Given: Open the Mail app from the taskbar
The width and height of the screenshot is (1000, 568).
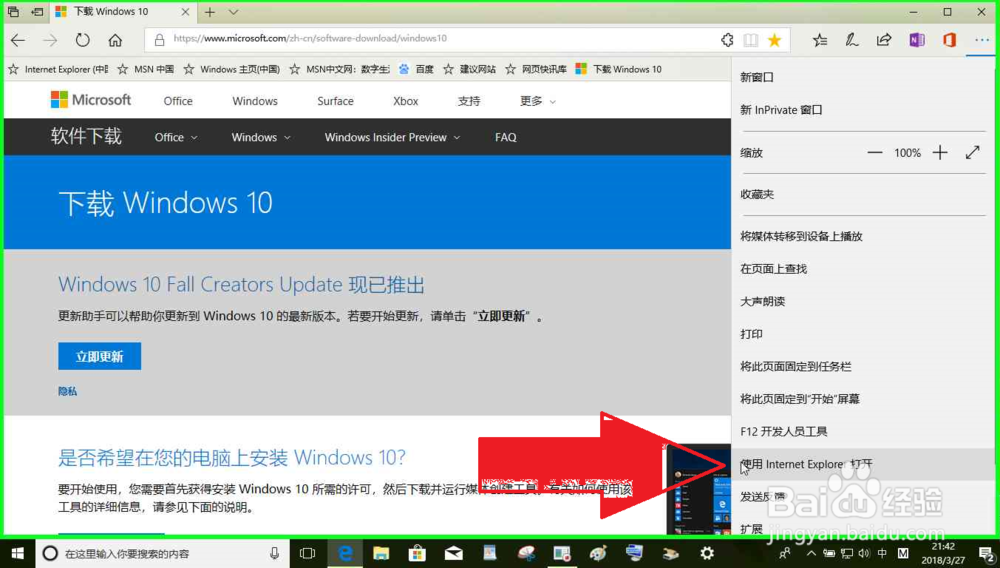Looking at the screenshot, I should (x=454, y=553).
